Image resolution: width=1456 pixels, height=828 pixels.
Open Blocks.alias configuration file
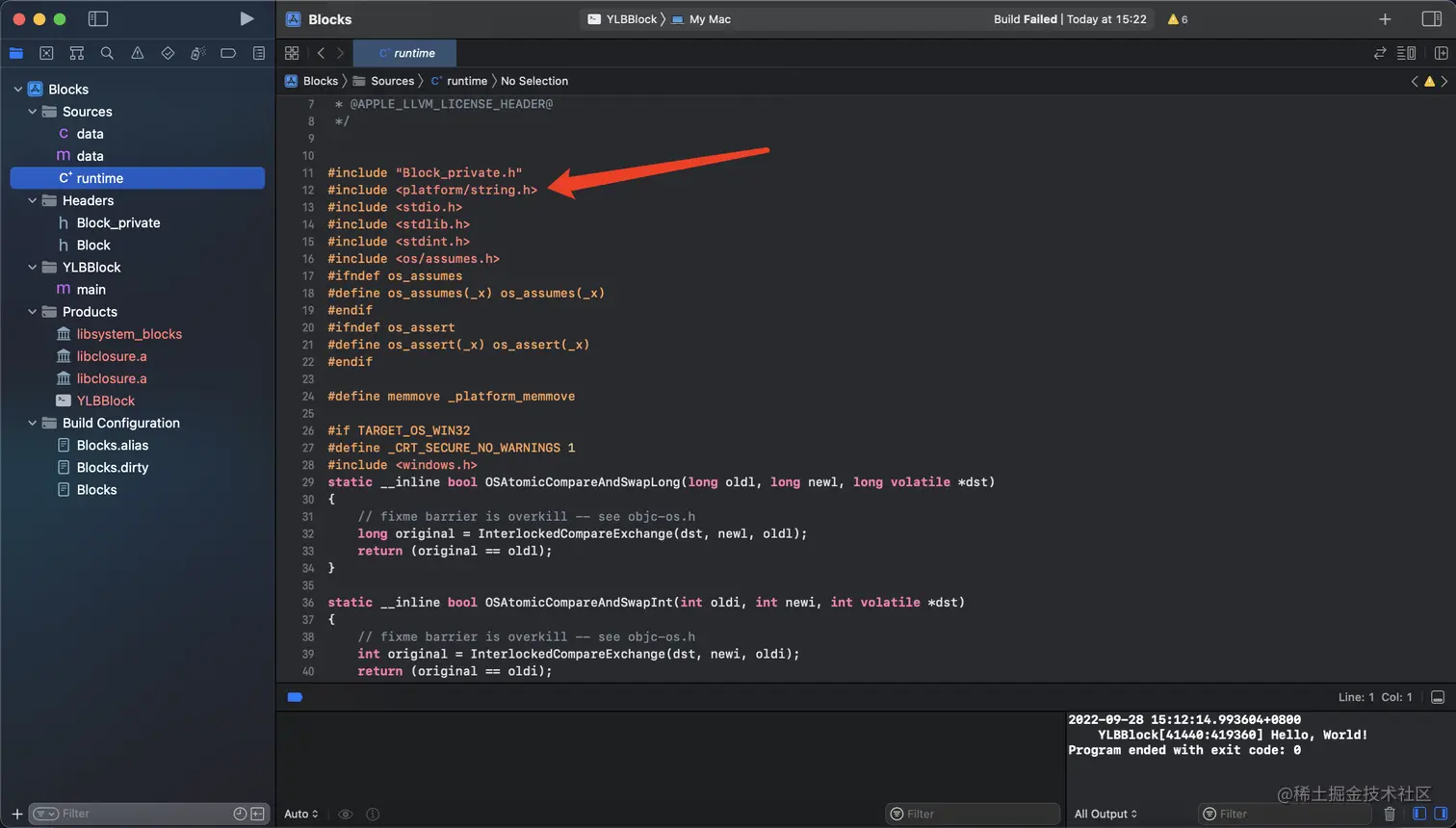[137, 445]
